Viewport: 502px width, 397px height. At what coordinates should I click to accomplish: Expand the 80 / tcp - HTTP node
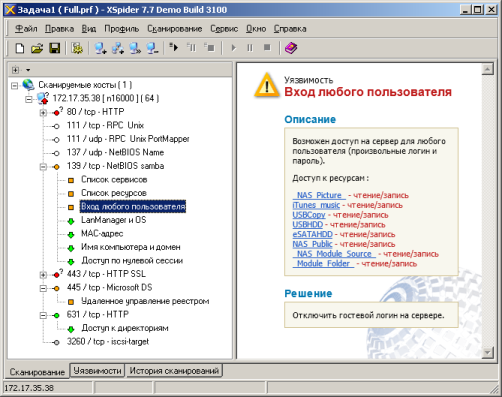tap(43, 113)
